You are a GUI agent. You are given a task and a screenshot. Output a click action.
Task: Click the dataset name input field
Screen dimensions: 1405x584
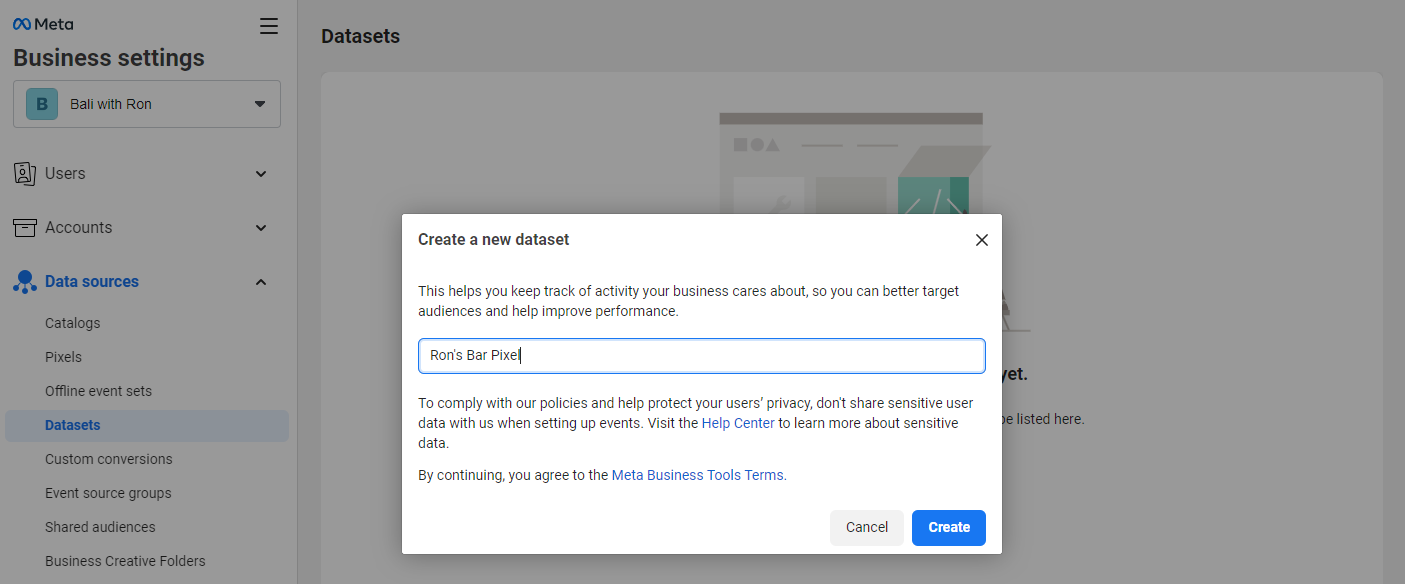coord(702,356)
